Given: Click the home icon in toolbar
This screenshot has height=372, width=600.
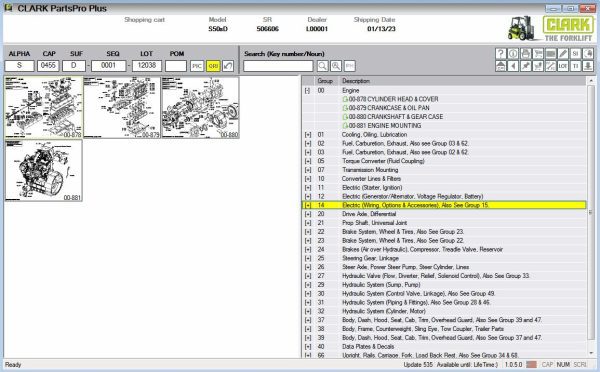Looking at the screenshot, I should [x=501, y=66].
